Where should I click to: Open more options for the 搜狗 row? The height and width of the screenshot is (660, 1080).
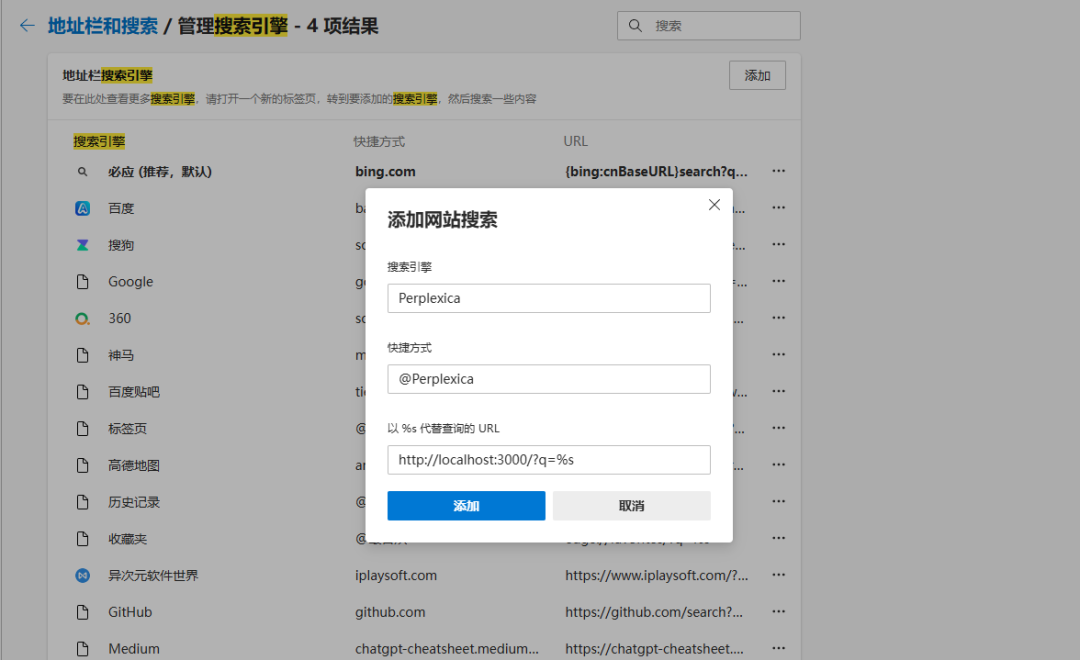pyautogui.click(x=778, y=244)
